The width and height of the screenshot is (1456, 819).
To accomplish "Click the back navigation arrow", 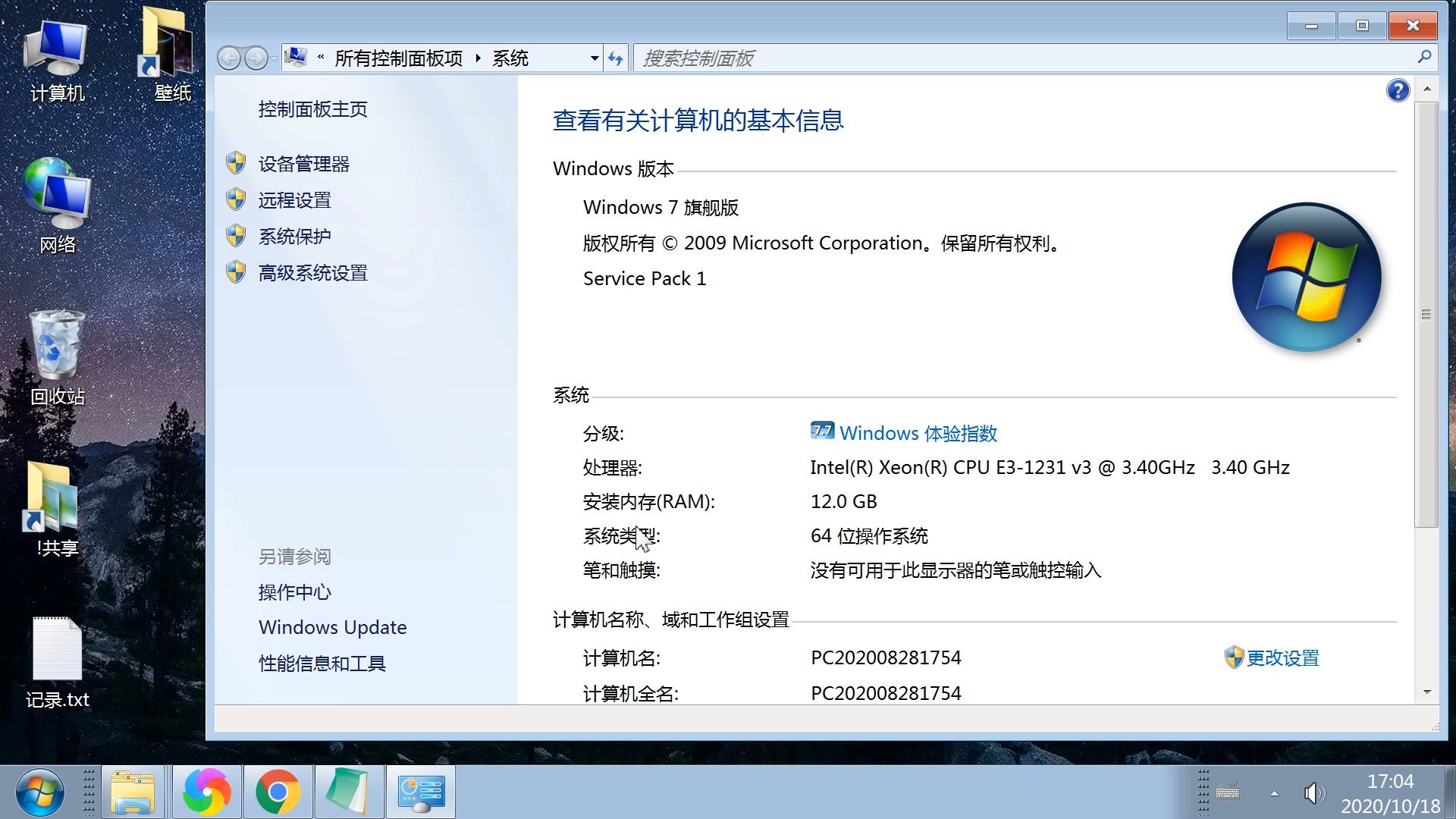I will point(229,58).
